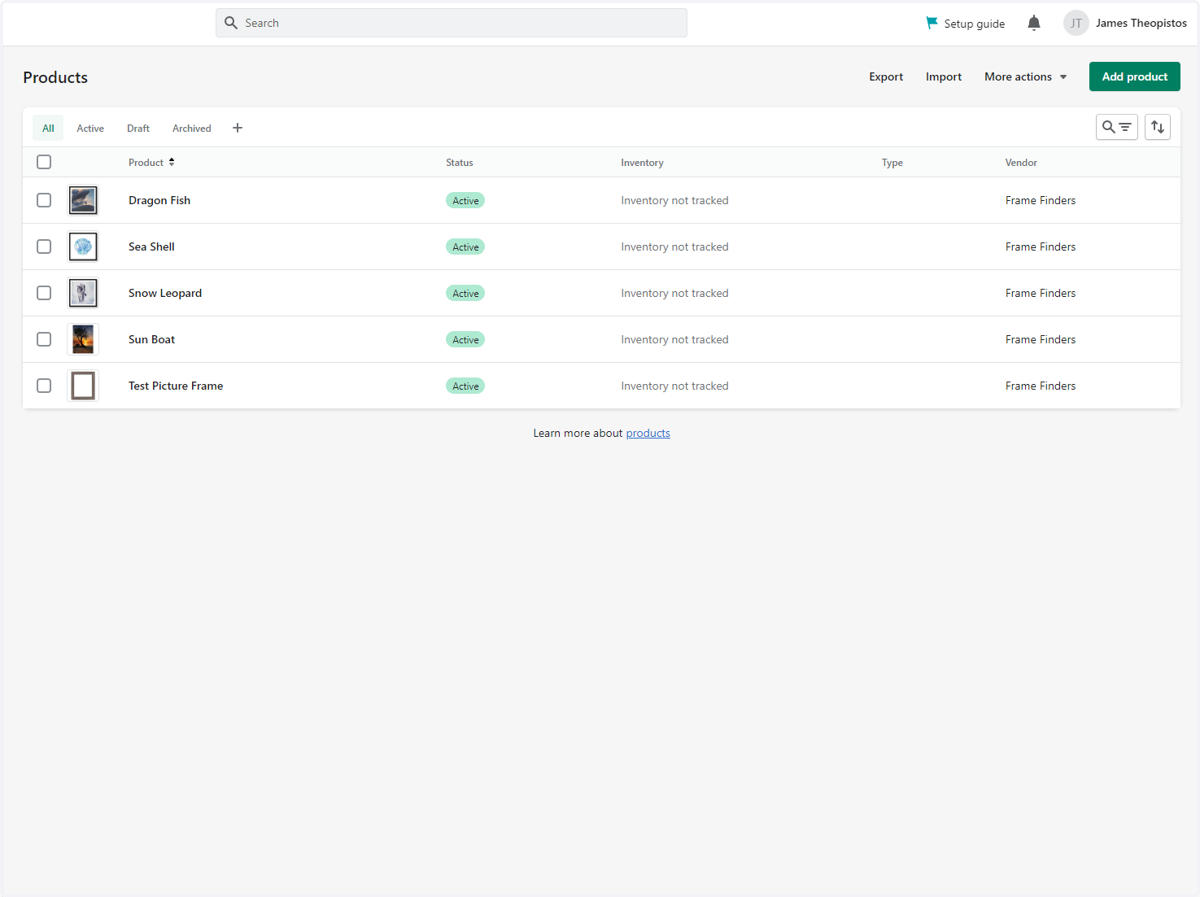Focus the top Search field
1200x897 pixels.
point(451,23)
